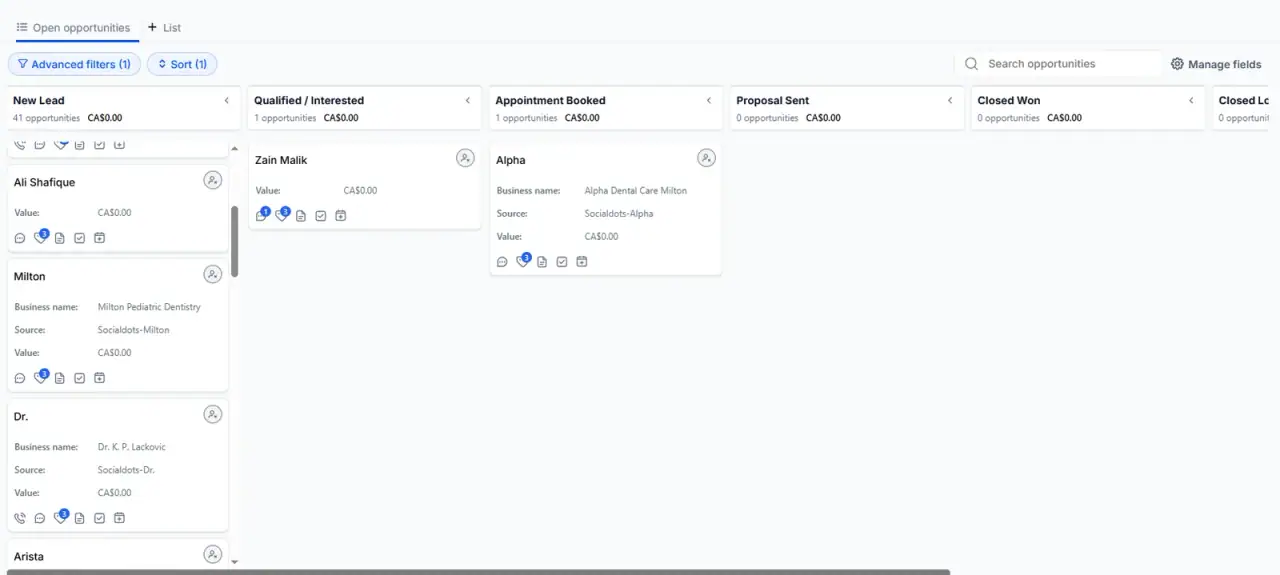Open conversation icon on Dr. card

[40, 518]
